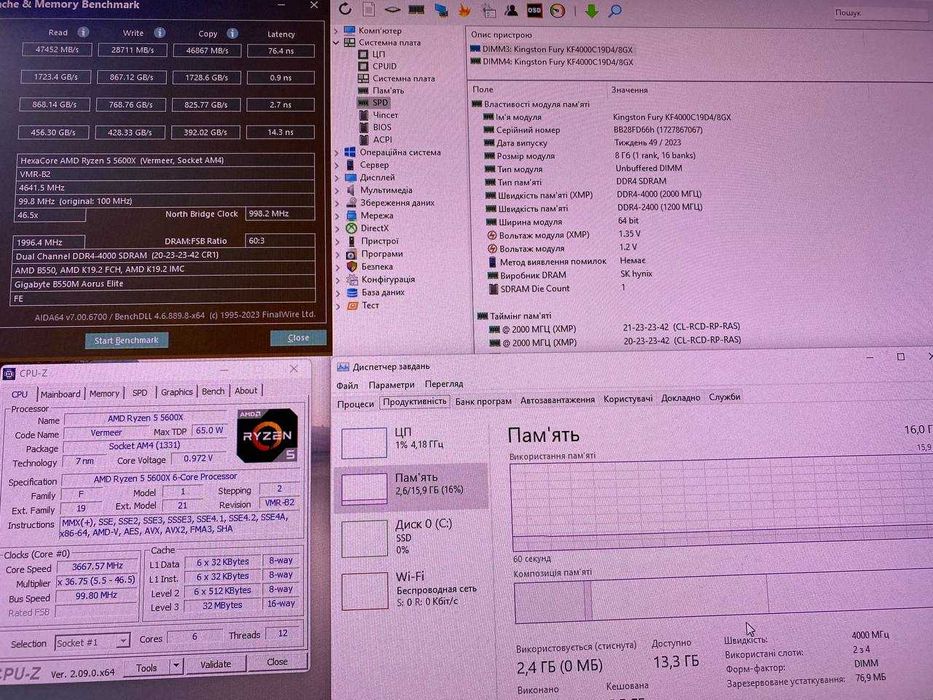Click the Tools button in CPU-Z
933x700 pixels.
pos(146,667)
